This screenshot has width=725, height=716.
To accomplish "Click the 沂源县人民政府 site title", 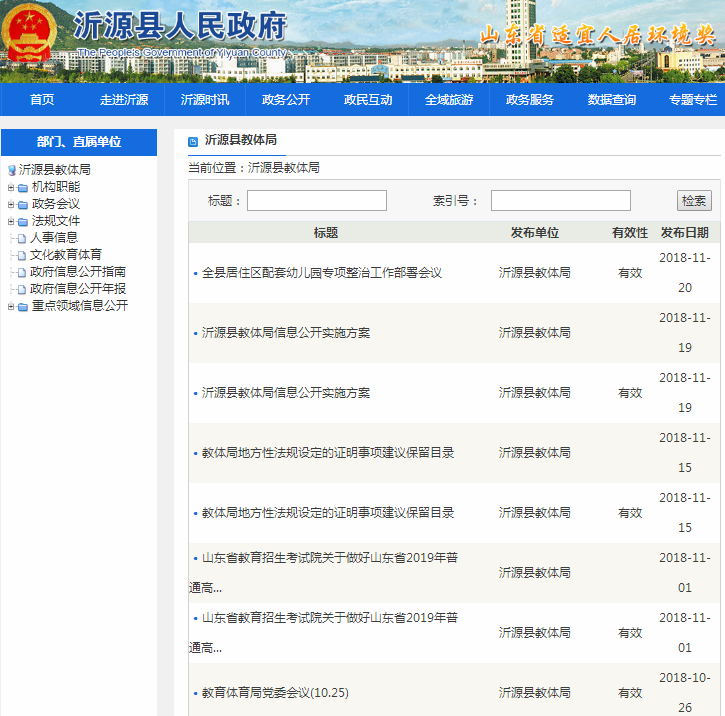I will coord(180,26).
